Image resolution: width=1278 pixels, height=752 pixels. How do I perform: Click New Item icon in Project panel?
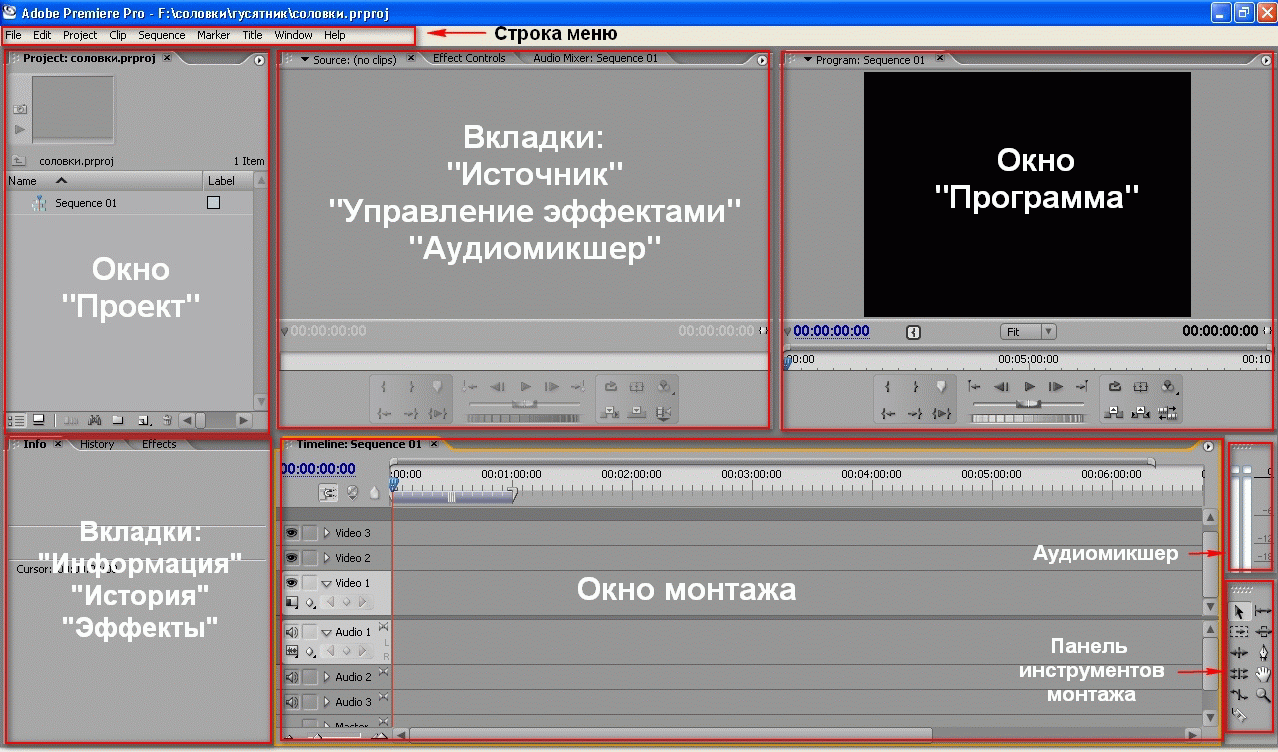[x=144, y=420]
